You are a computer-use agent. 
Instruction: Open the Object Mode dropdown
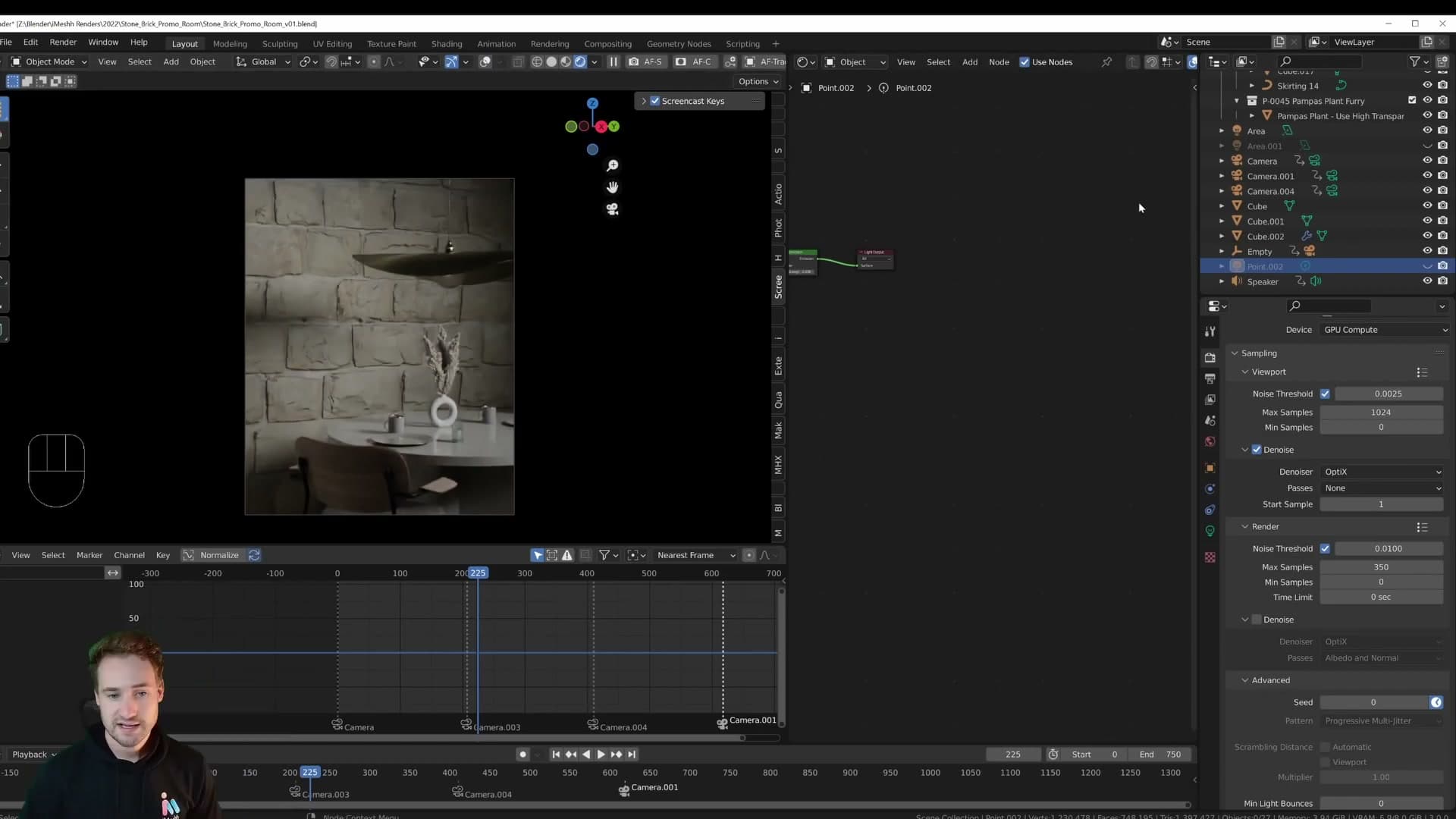(x=49, y=62)
